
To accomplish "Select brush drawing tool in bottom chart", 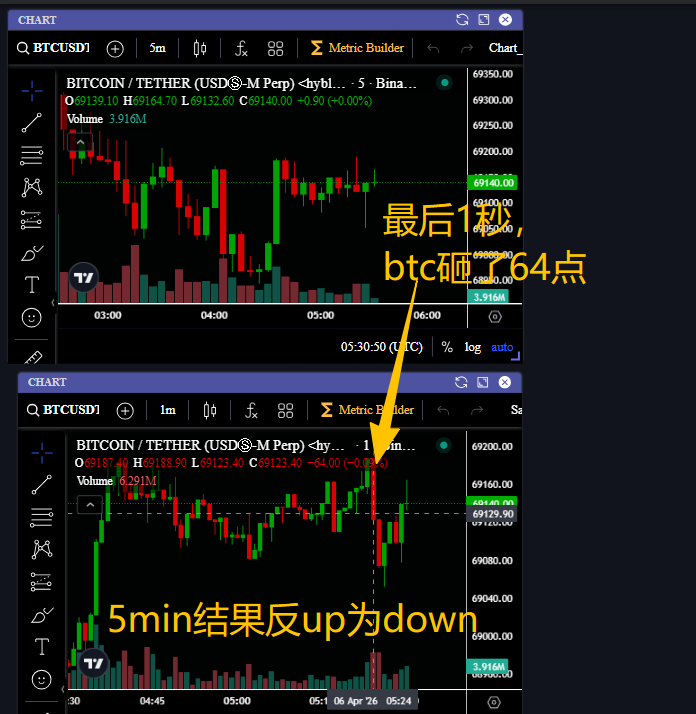I will pyautogui.click(x=42, y=615).
